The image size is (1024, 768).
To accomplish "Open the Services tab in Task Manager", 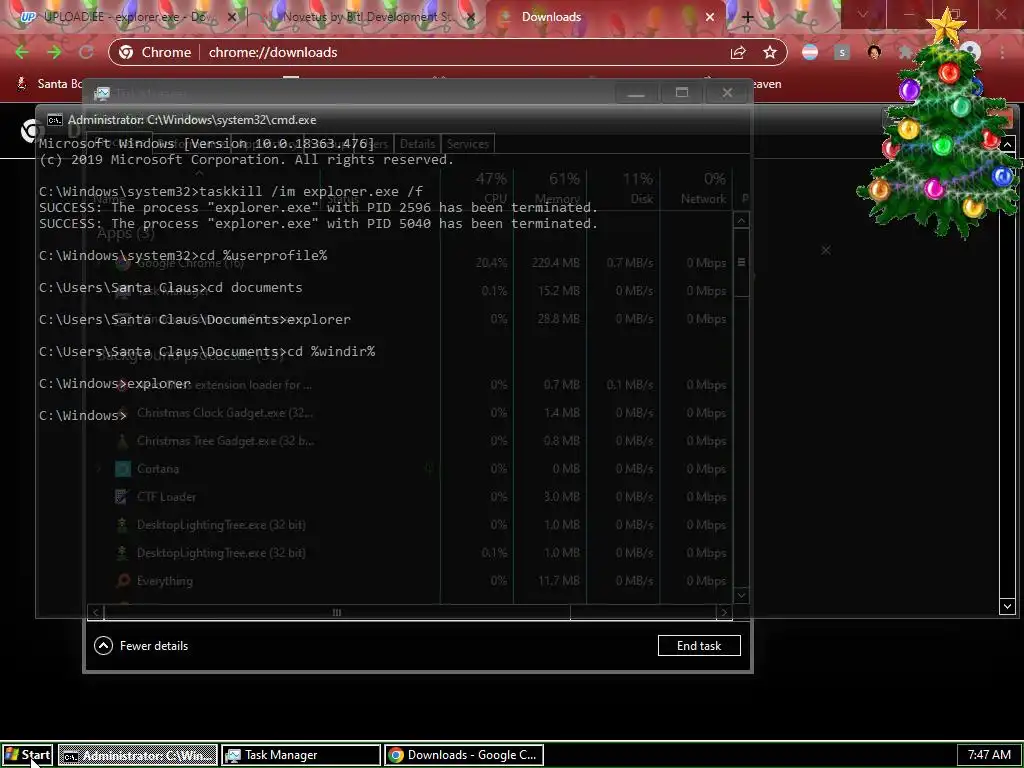I will [468, 144].
